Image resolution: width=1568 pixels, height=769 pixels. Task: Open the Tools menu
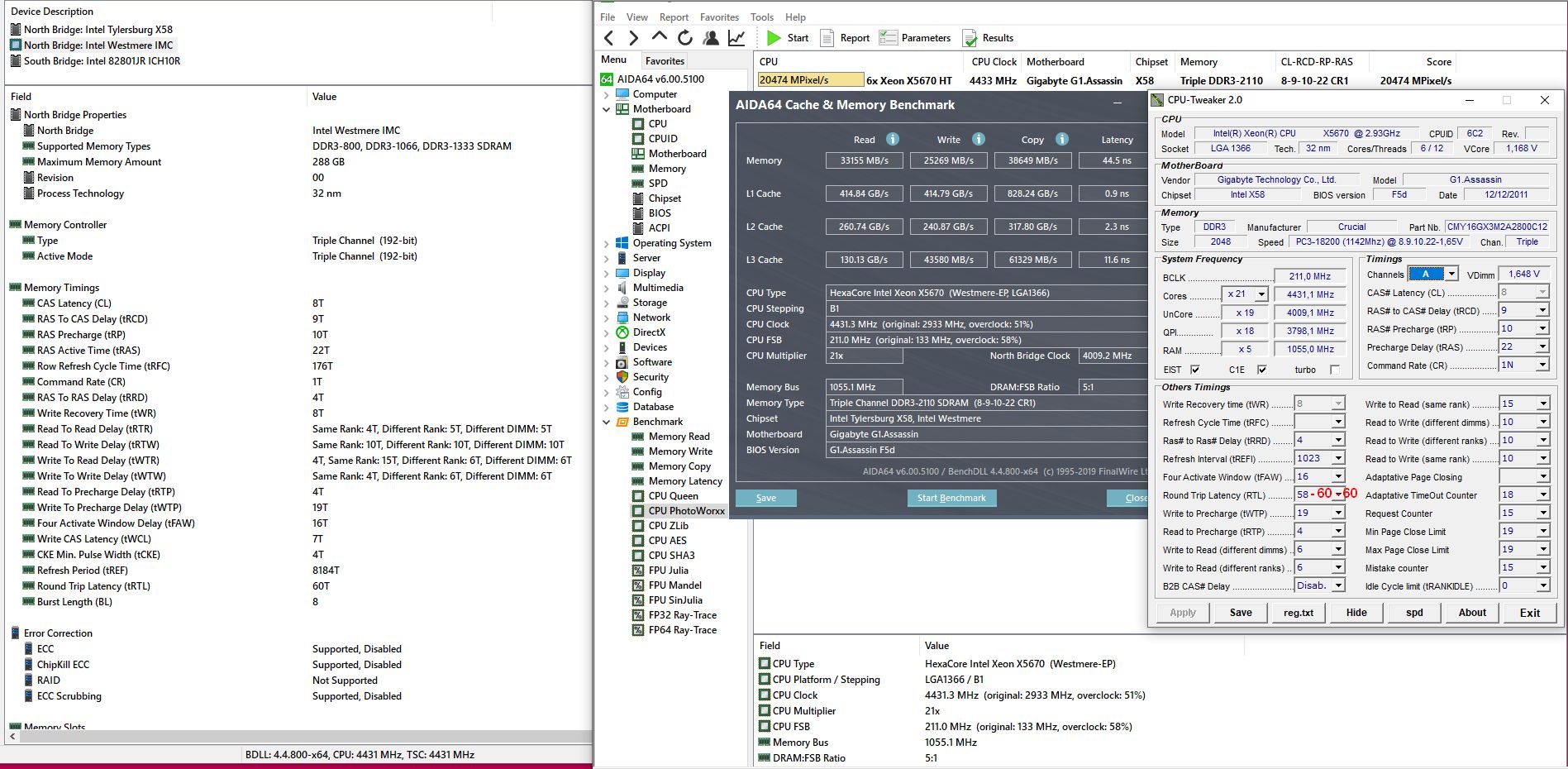761,17
